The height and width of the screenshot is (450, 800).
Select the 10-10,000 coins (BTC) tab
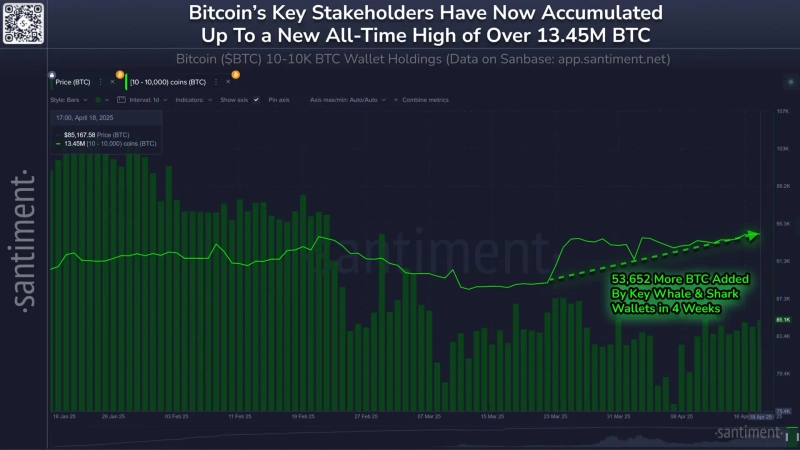(168, 81)
